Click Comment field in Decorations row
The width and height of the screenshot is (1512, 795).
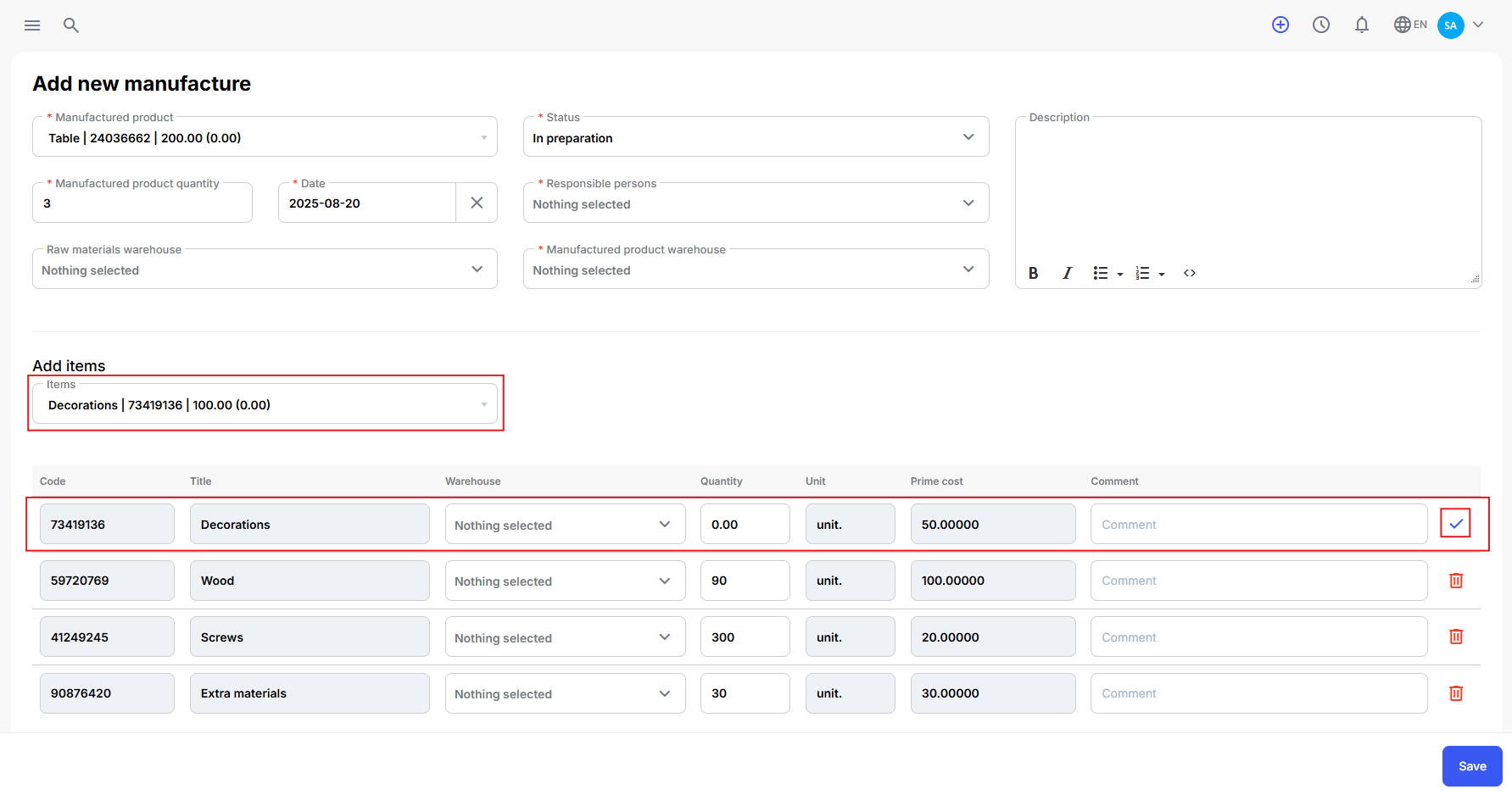[1258, 525]
